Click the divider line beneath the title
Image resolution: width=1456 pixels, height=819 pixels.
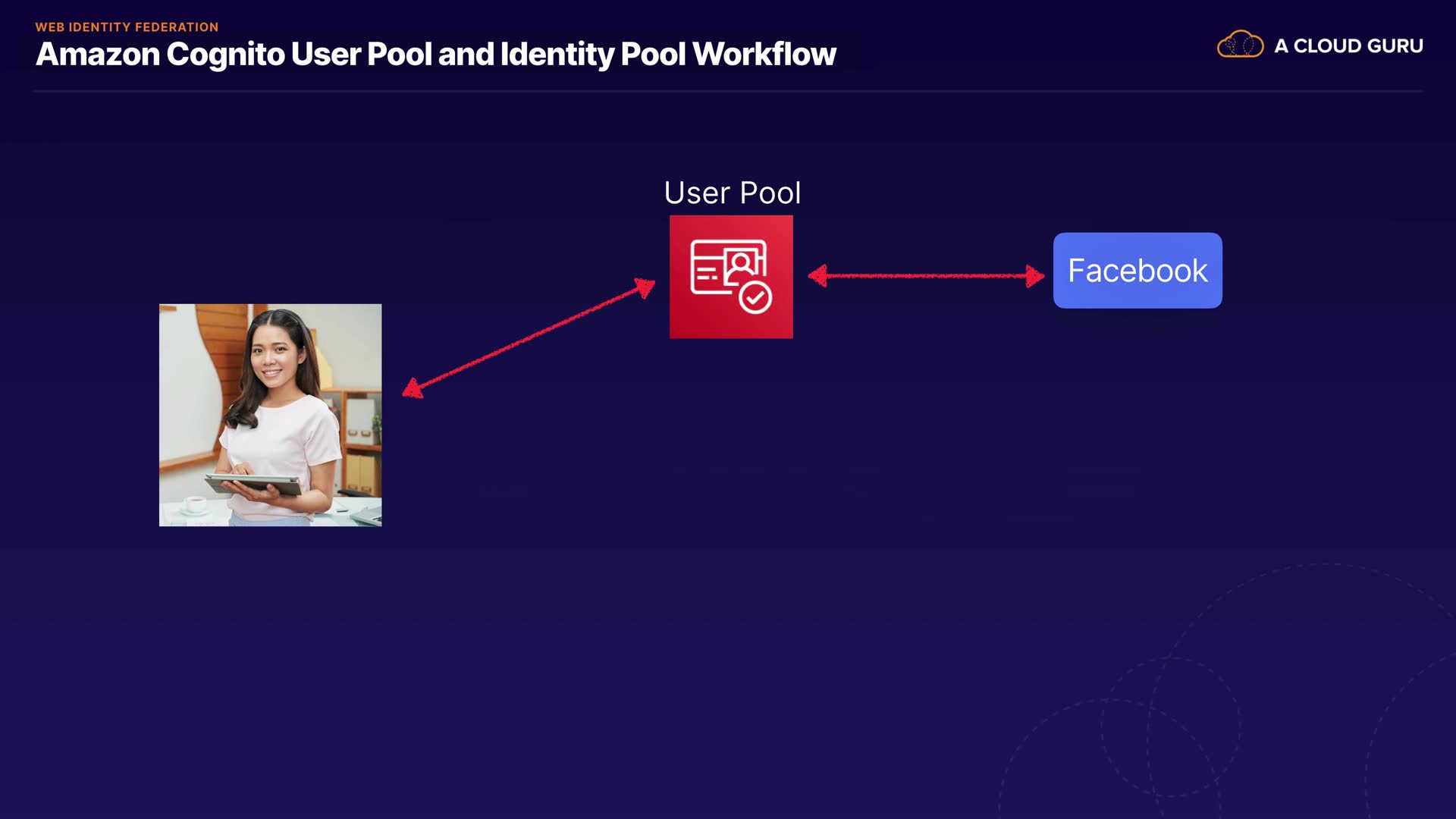(728, 92)
